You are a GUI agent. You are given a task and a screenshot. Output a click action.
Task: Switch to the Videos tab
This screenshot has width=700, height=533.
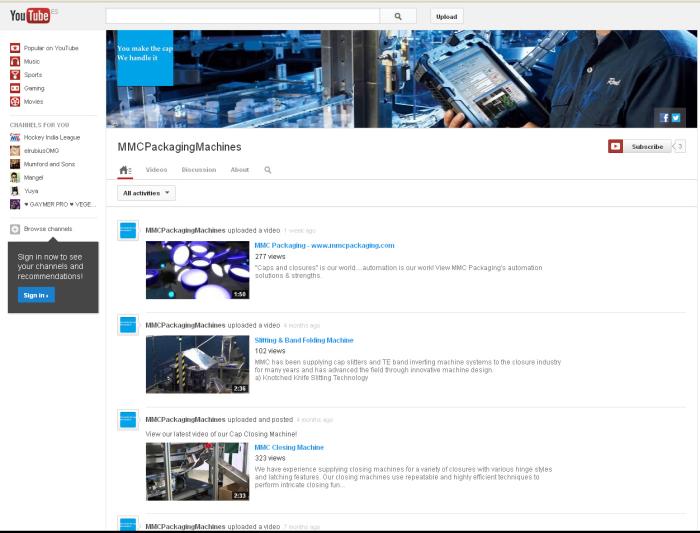(156, 170)
